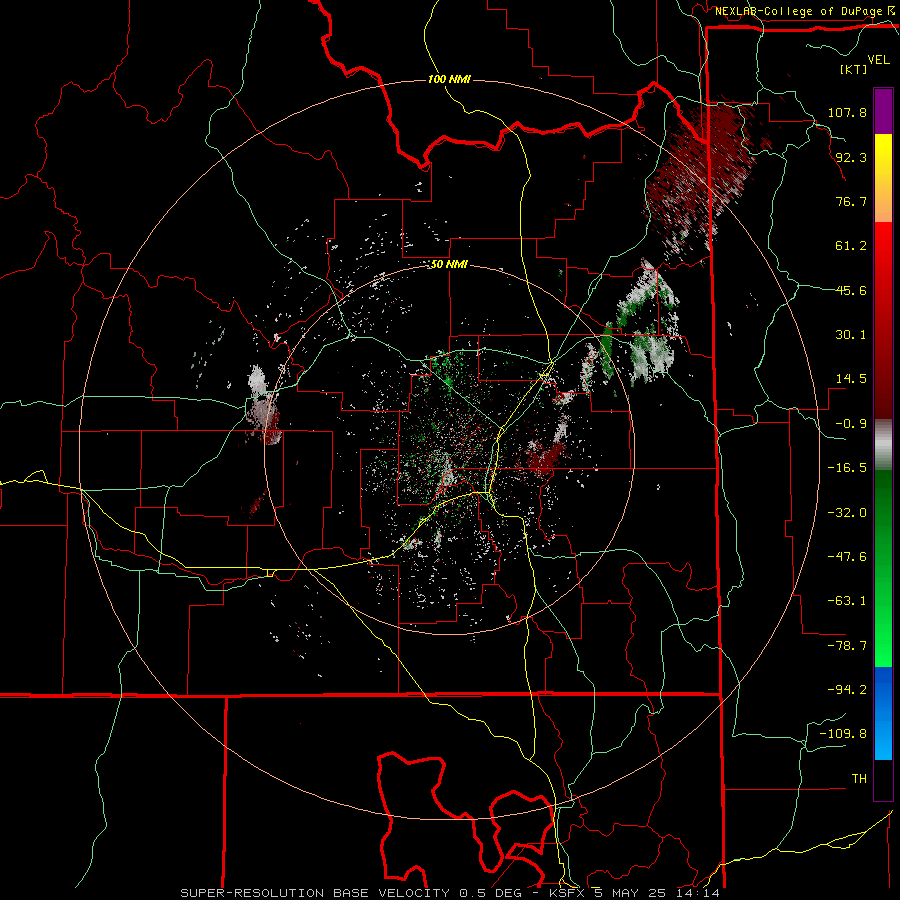Click the 92.3 legend value

(851, 157)
